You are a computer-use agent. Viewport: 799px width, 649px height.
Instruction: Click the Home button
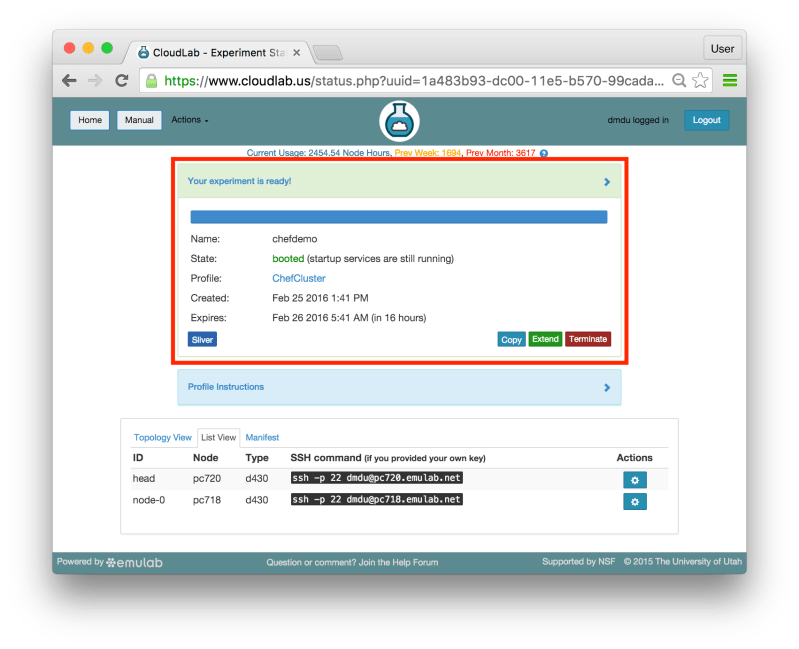tap(90, 120)
